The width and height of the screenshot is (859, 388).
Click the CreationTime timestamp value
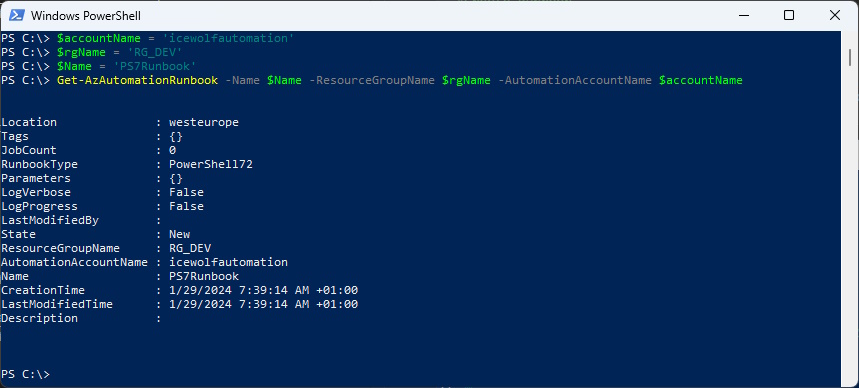264,290
